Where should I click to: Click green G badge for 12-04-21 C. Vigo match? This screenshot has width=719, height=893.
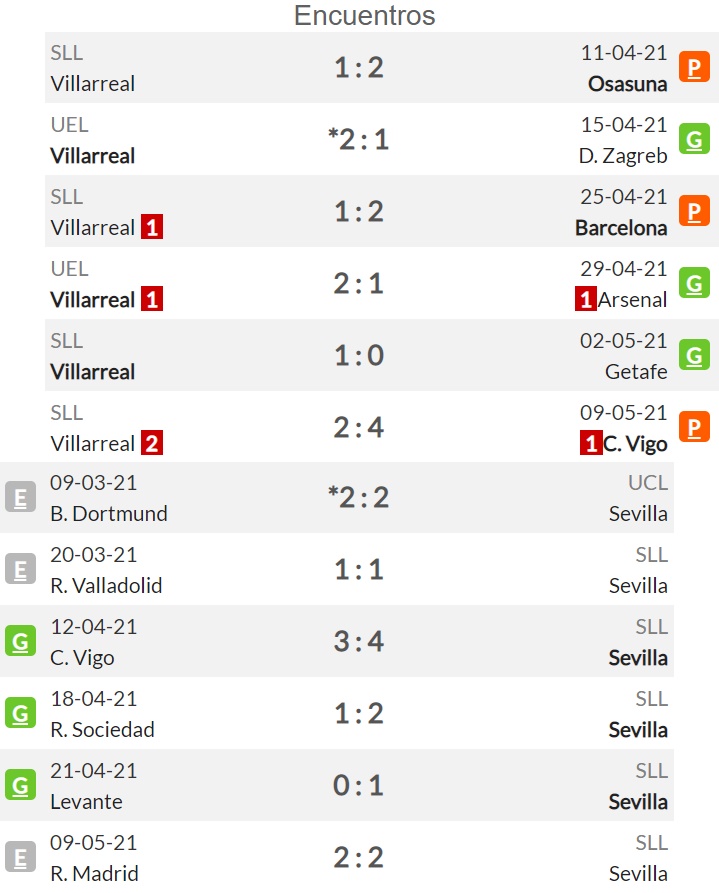(21, 641)
